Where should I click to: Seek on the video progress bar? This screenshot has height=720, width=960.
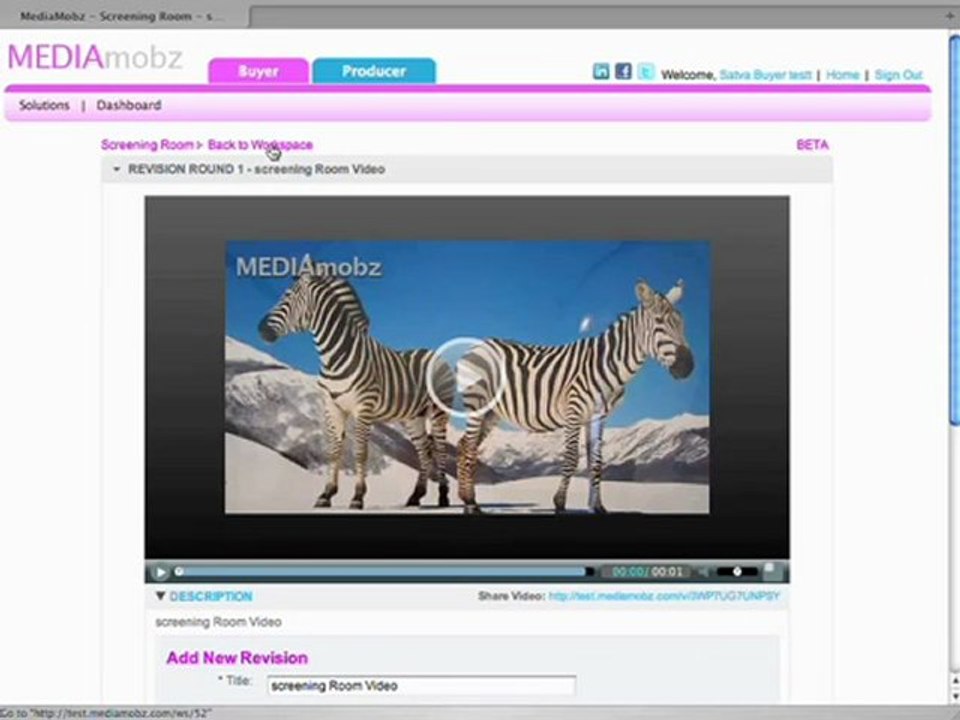coord(383,572)
